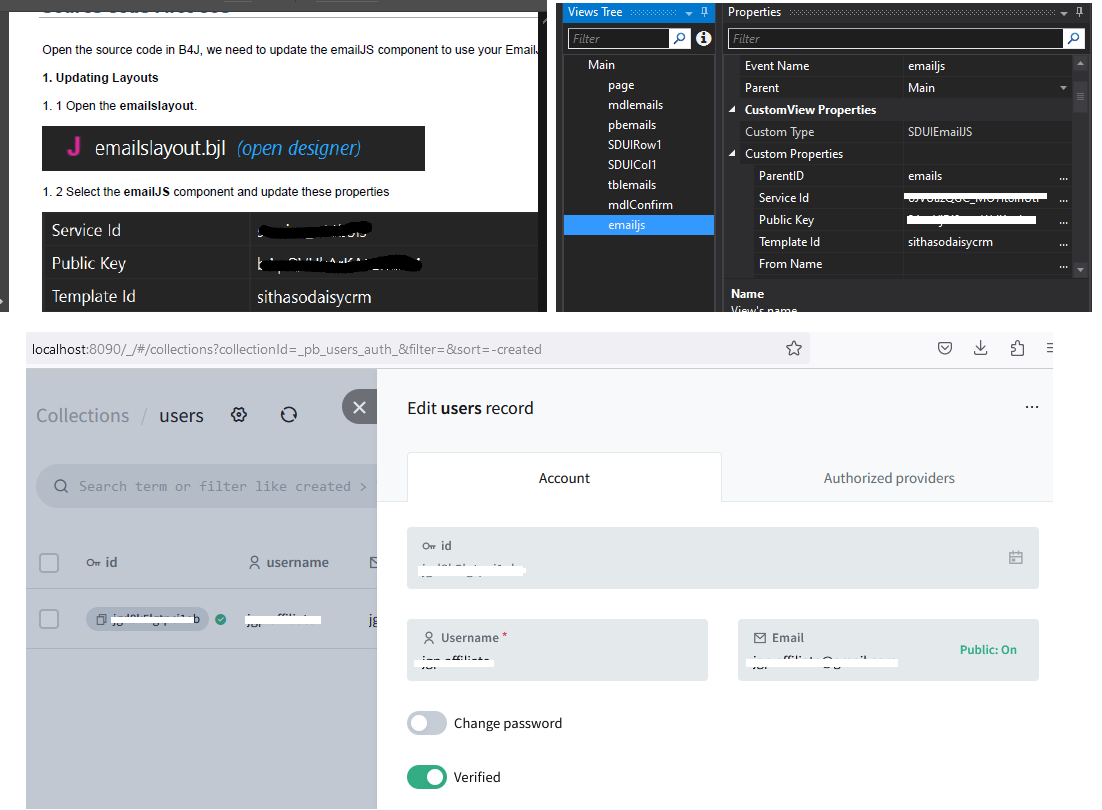Open the ellipsis editor for Template Id
This screenshot has width=1102, height=810.
(1063, 242)
